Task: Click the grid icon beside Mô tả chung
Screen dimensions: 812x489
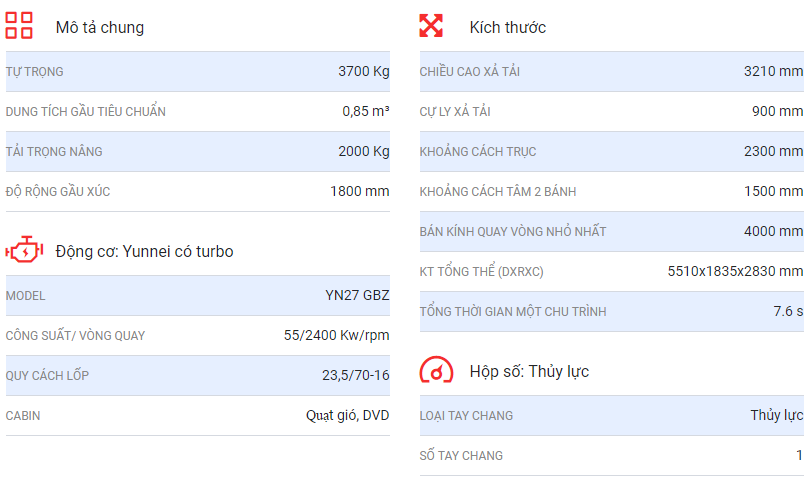Action: (19, 25)
